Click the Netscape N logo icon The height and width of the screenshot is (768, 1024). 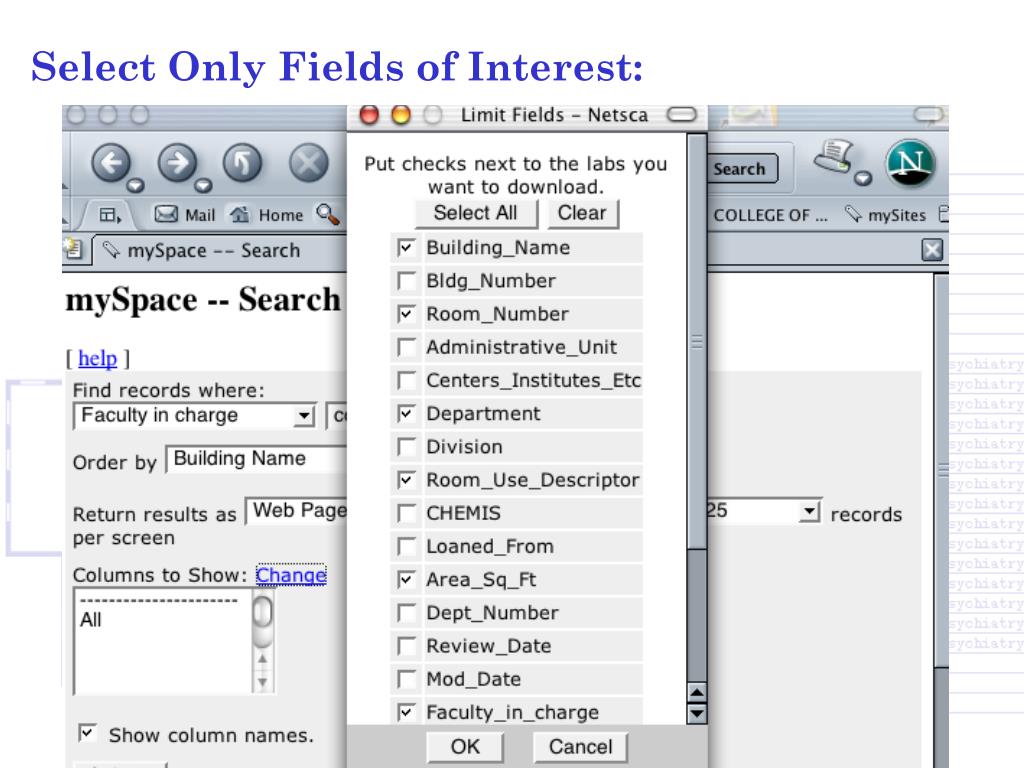[x=910, y=163]
